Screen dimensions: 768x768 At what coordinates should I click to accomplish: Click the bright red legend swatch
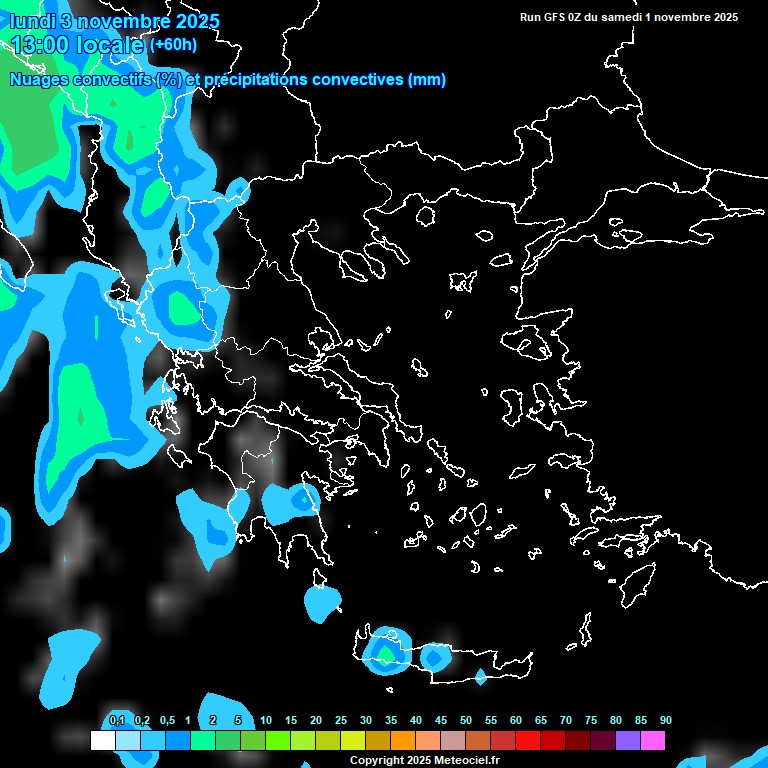coord(527,741)
